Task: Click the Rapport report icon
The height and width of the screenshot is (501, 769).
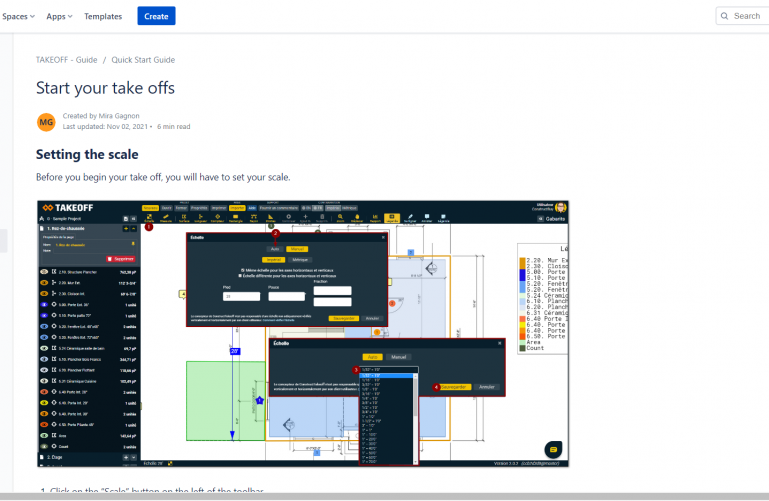Action: point(375,218)
